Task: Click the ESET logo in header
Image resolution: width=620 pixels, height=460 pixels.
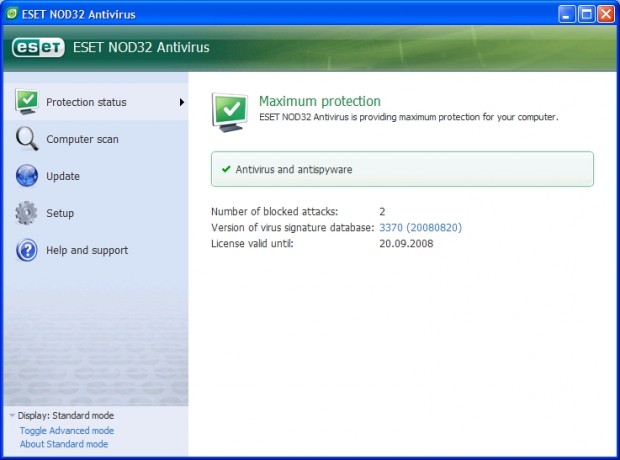Action: click(x=38, y=47)
